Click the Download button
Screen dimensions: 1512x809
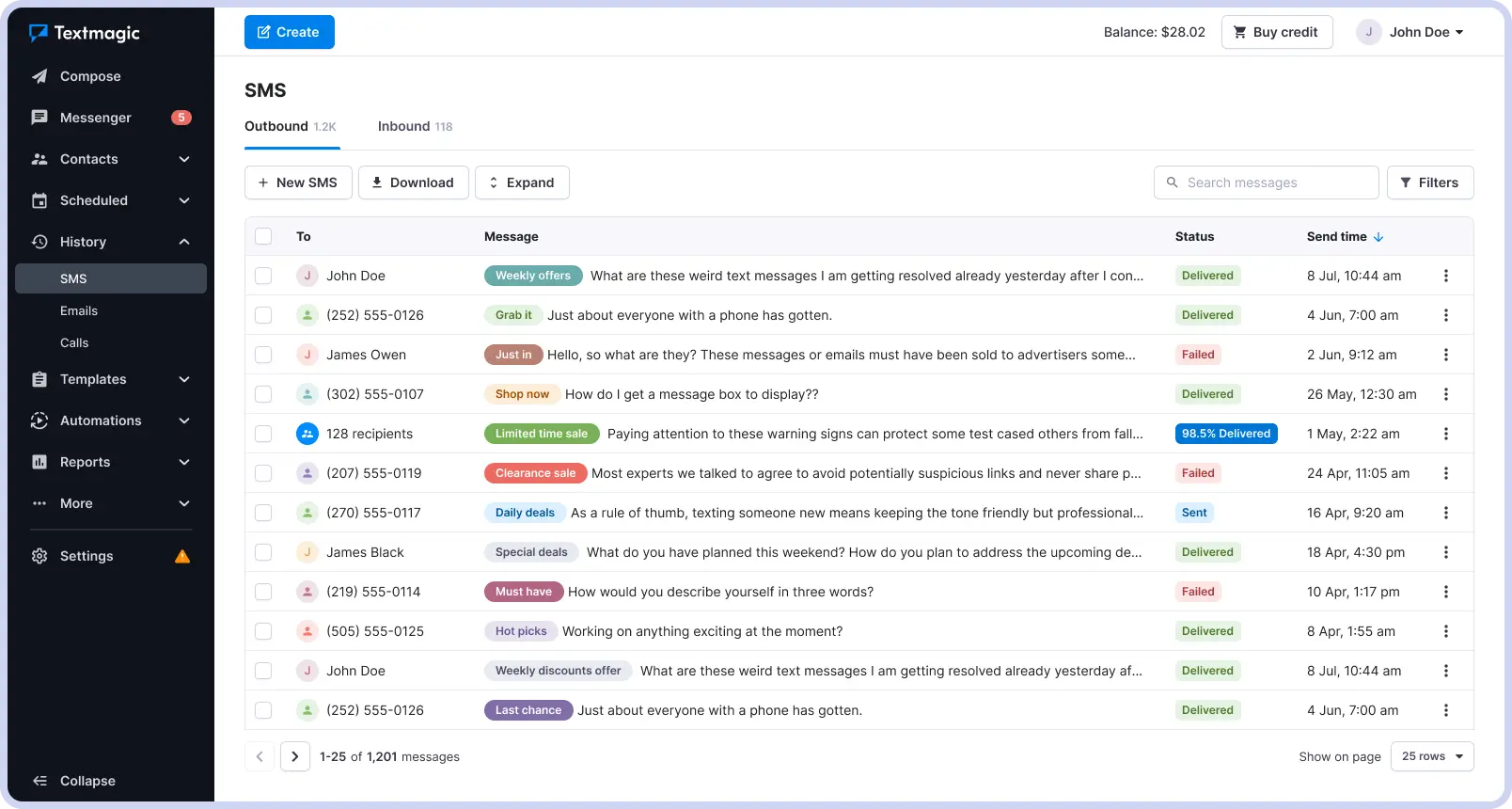[x=414, y=182]
